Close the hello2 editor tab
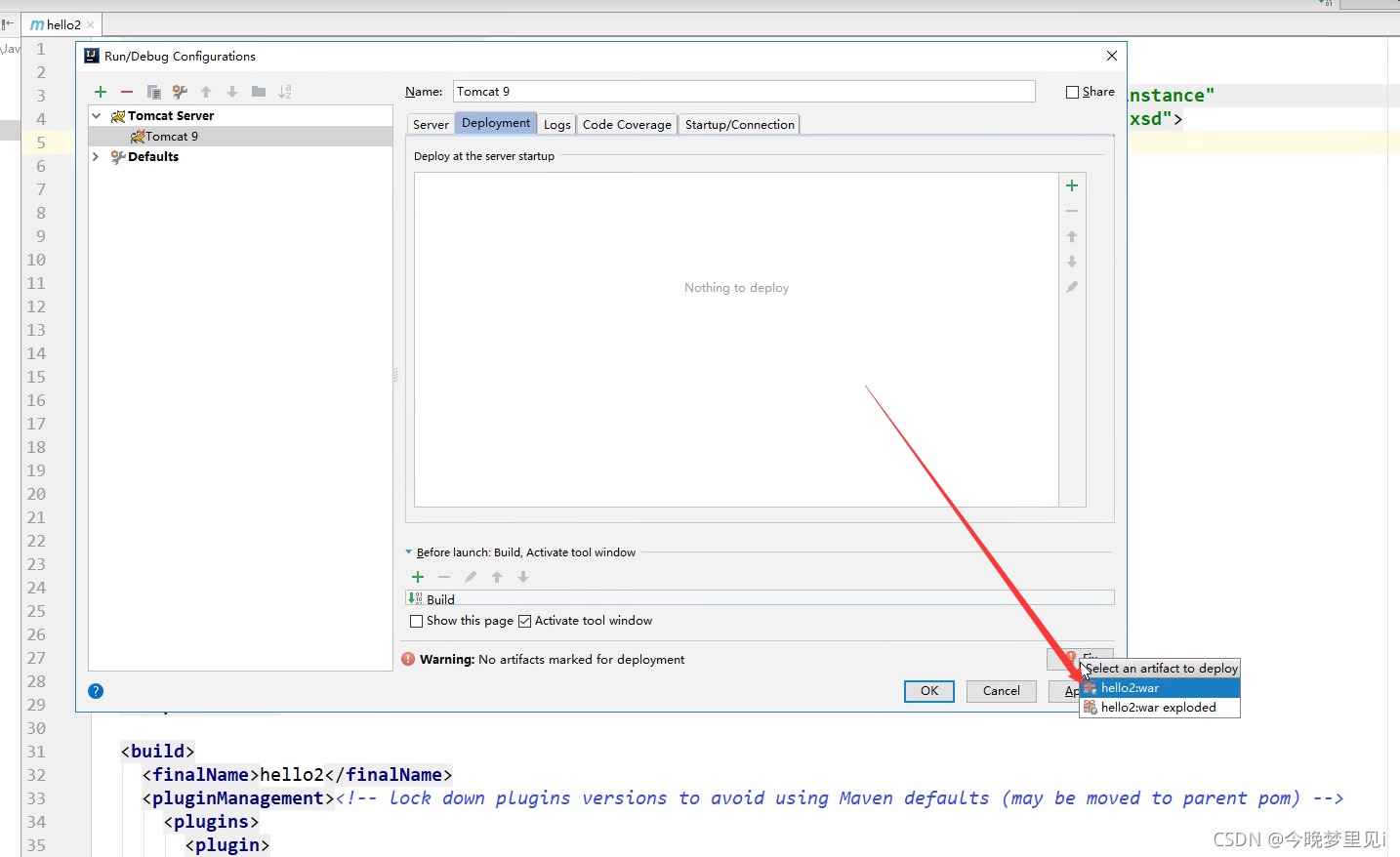Viewport: 1400px width, 857px height. pyautogui.click(x=91, y=25)
